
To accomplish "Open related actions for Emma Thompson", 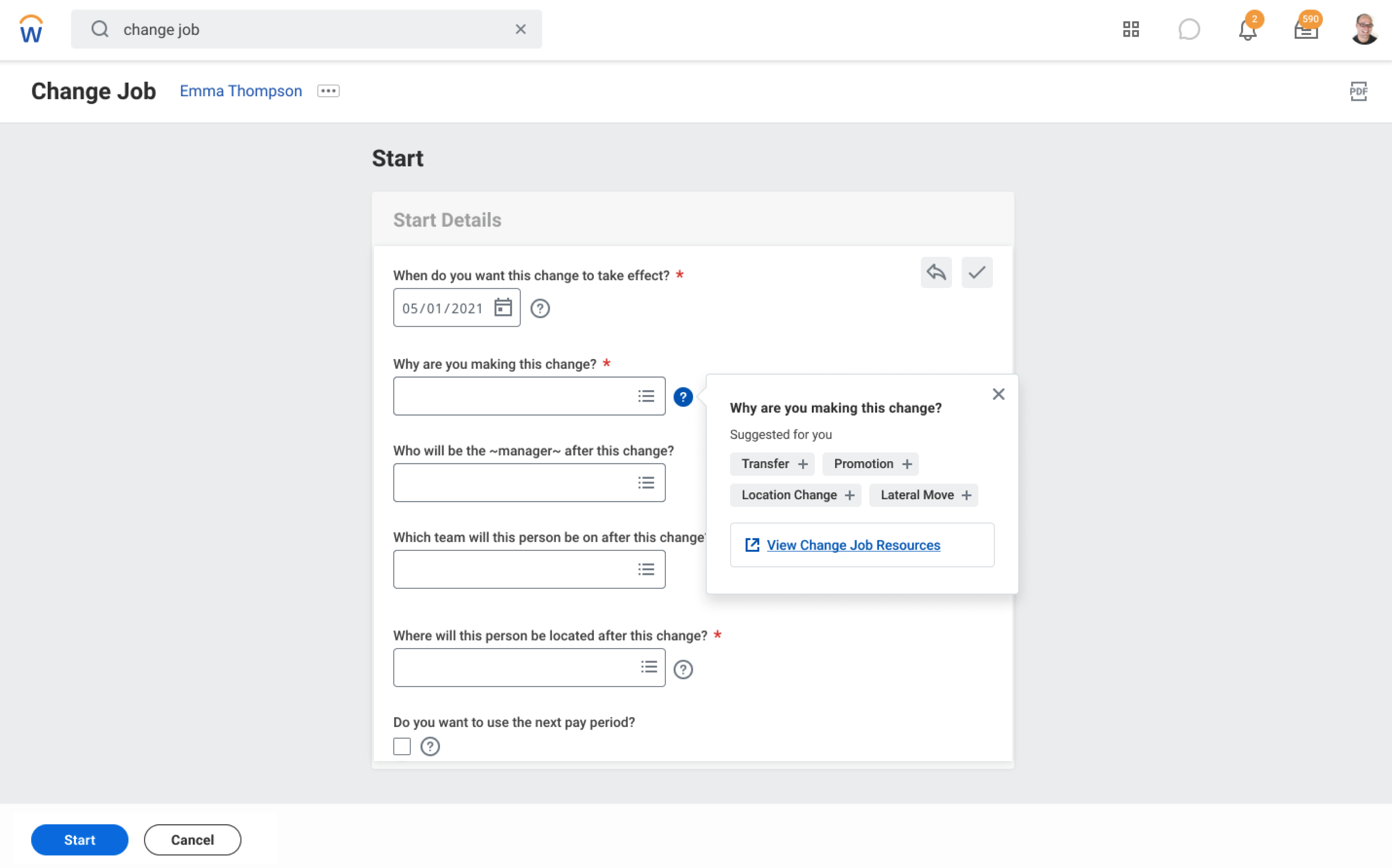I will click(x=328, y=91).
